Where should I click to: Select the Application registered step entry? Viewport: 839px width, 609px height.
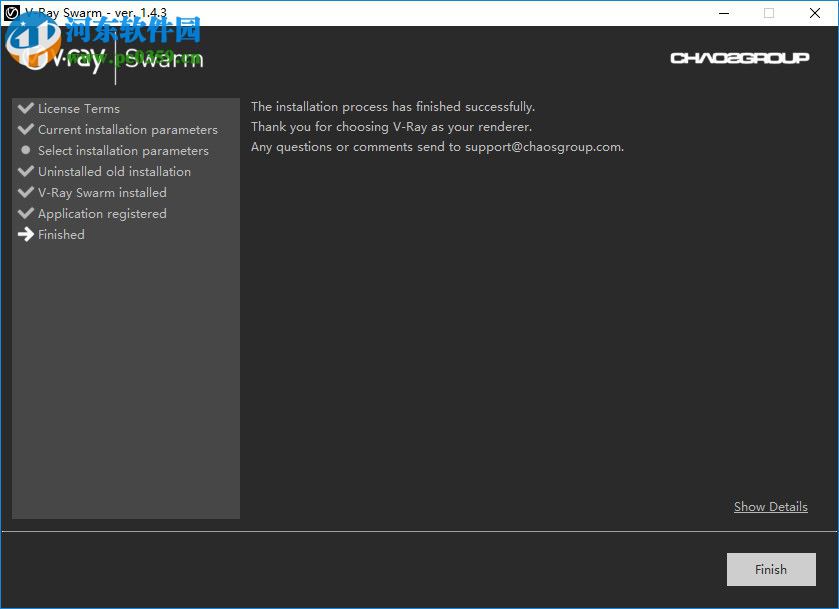coord(101,213)
